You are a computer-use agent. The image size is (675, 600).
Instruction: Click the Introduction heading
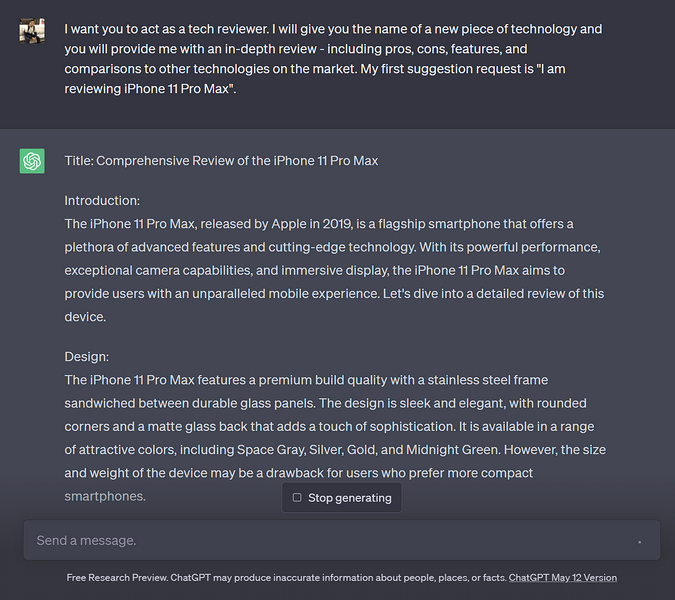pos(102,200)
